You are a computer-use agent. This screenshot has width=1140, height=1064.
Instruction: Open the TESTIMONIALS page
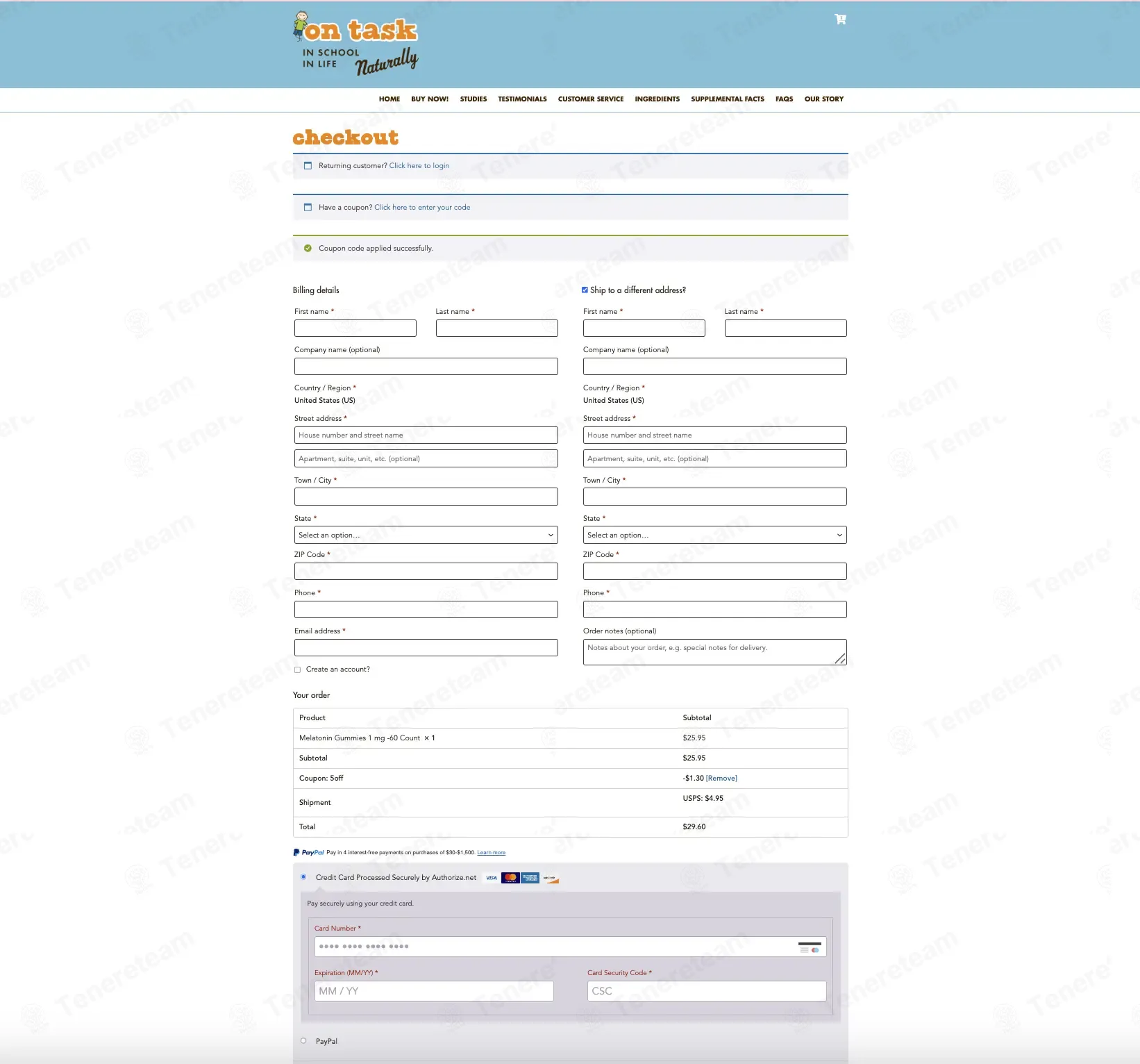pos(522,99)
